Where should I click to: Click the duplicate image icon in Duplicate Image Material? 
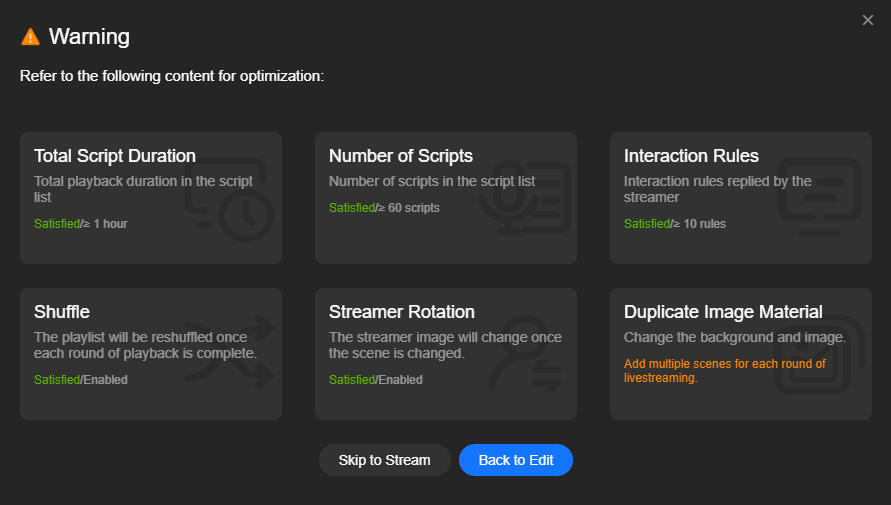819,354
